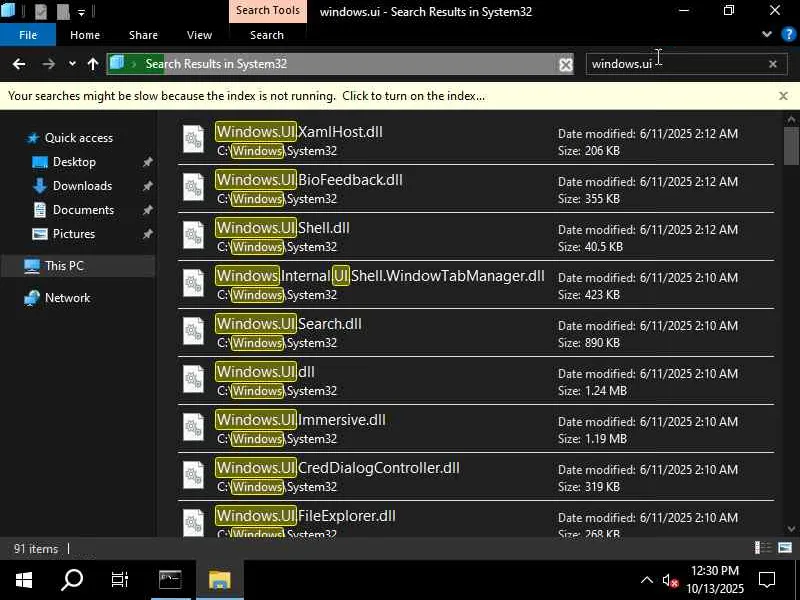Click the pin icon beside Documents
Image resolution: width=800 pixels, height=600 pixels.
pyautogui.click(x=147, y=210)
